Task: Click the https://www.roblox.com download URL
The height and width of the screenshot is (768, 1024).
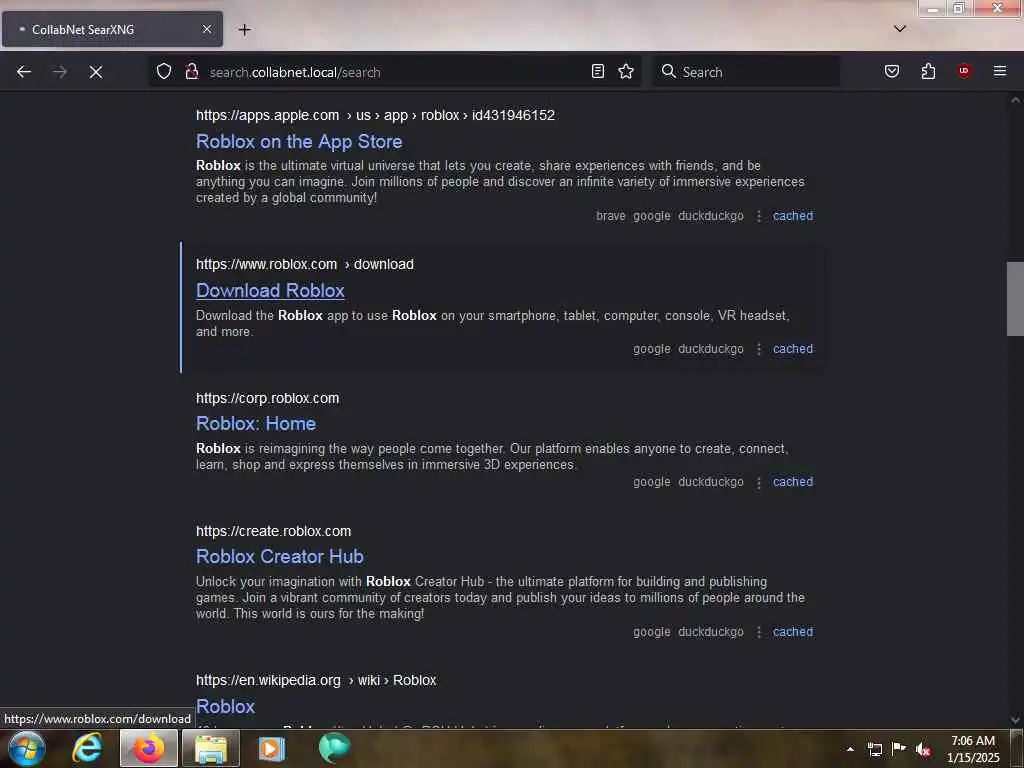Action: [x=305, y=264]
